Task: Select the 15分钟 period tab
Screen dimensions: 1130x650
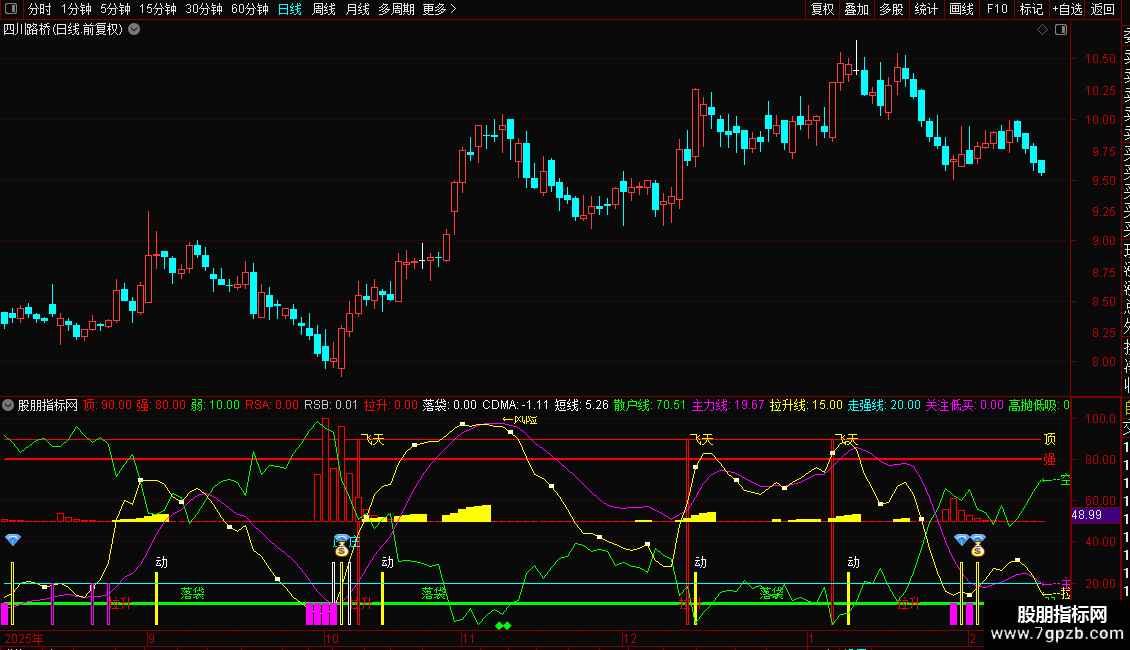Action: [158, 9]
